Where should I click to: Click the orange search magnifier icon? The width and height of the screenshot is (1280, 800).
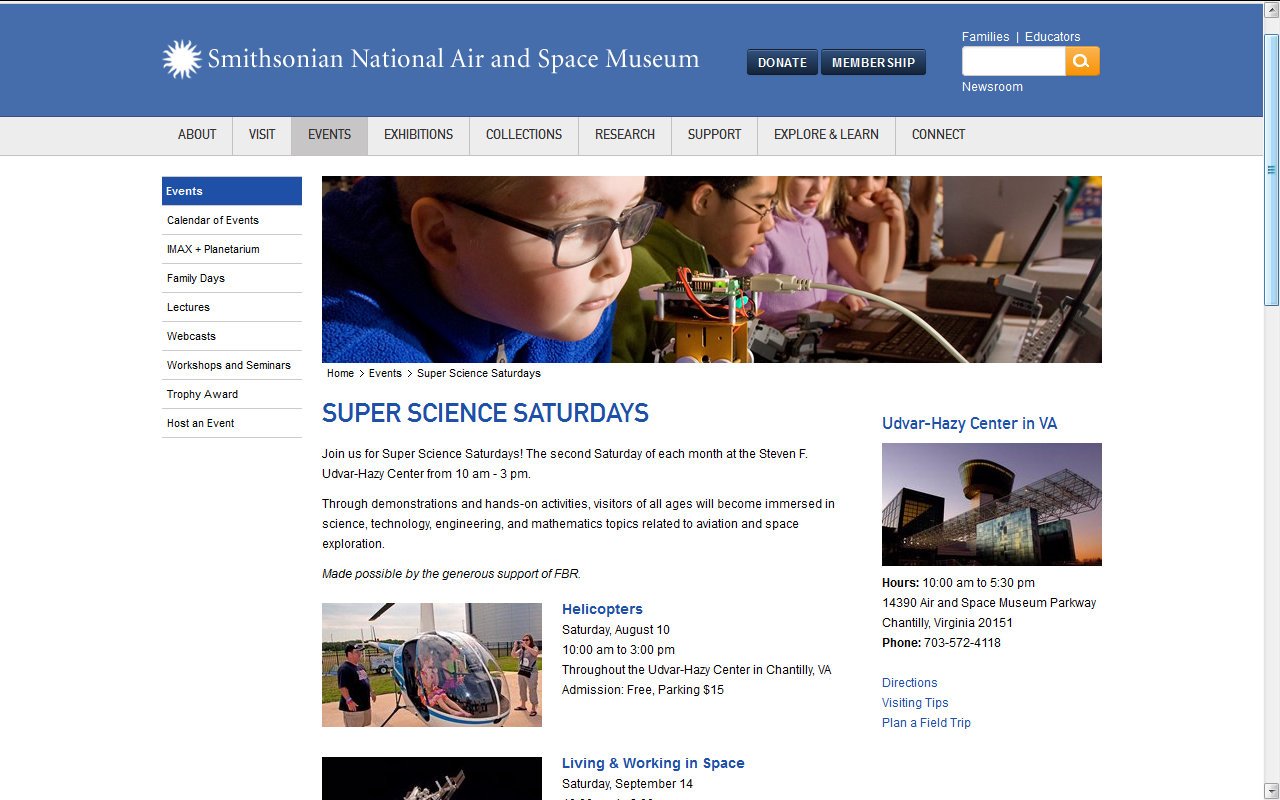pyautogui.click(x=1082, y=61)
